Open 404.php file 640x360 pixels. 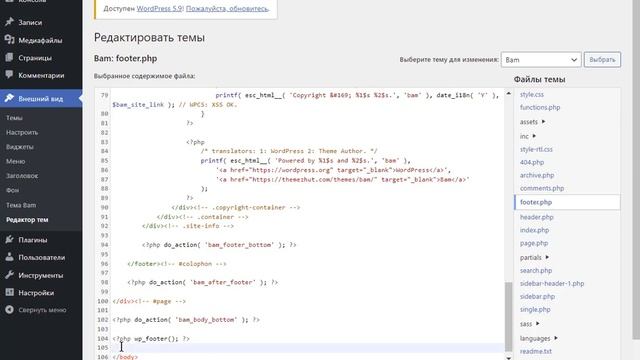pyautogui.click(x=531, y=162)
